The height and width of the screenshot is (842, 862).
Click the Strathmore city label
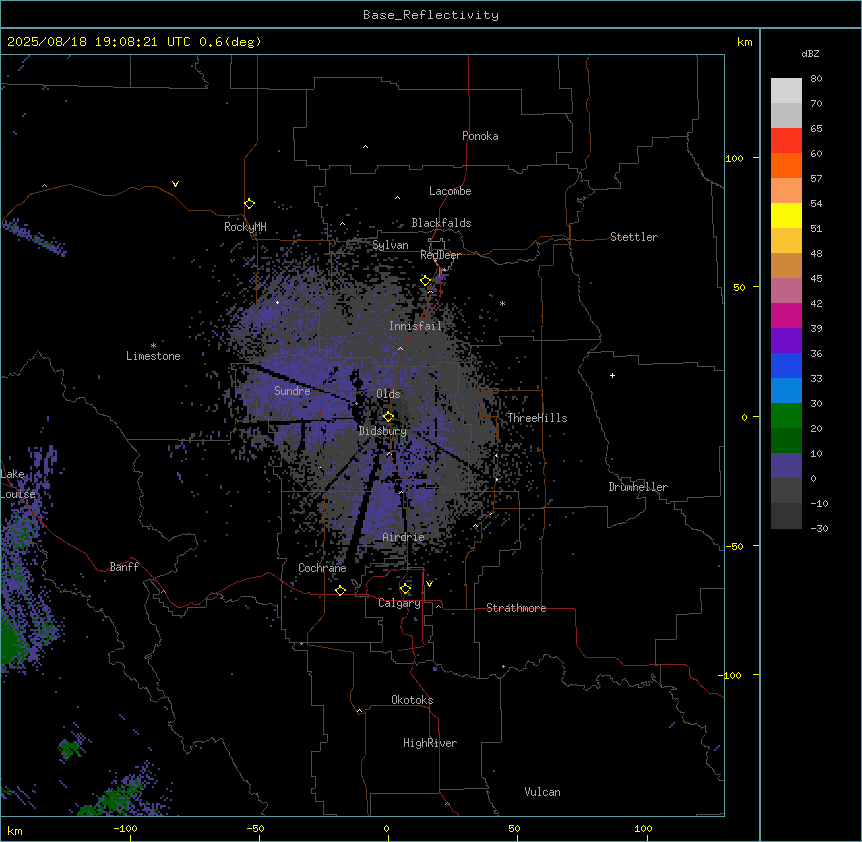pos(516,608)
